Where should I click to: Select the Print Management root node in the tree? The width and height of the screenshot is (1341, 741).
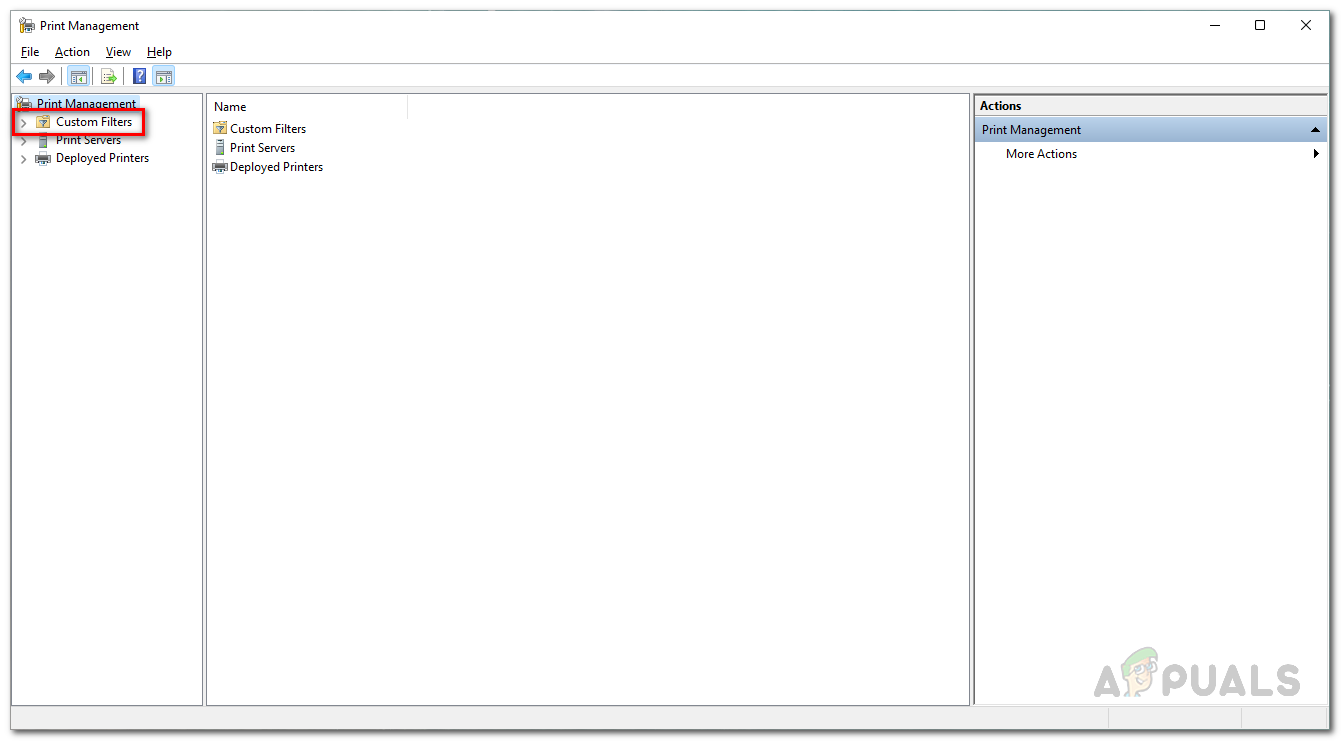86,104
